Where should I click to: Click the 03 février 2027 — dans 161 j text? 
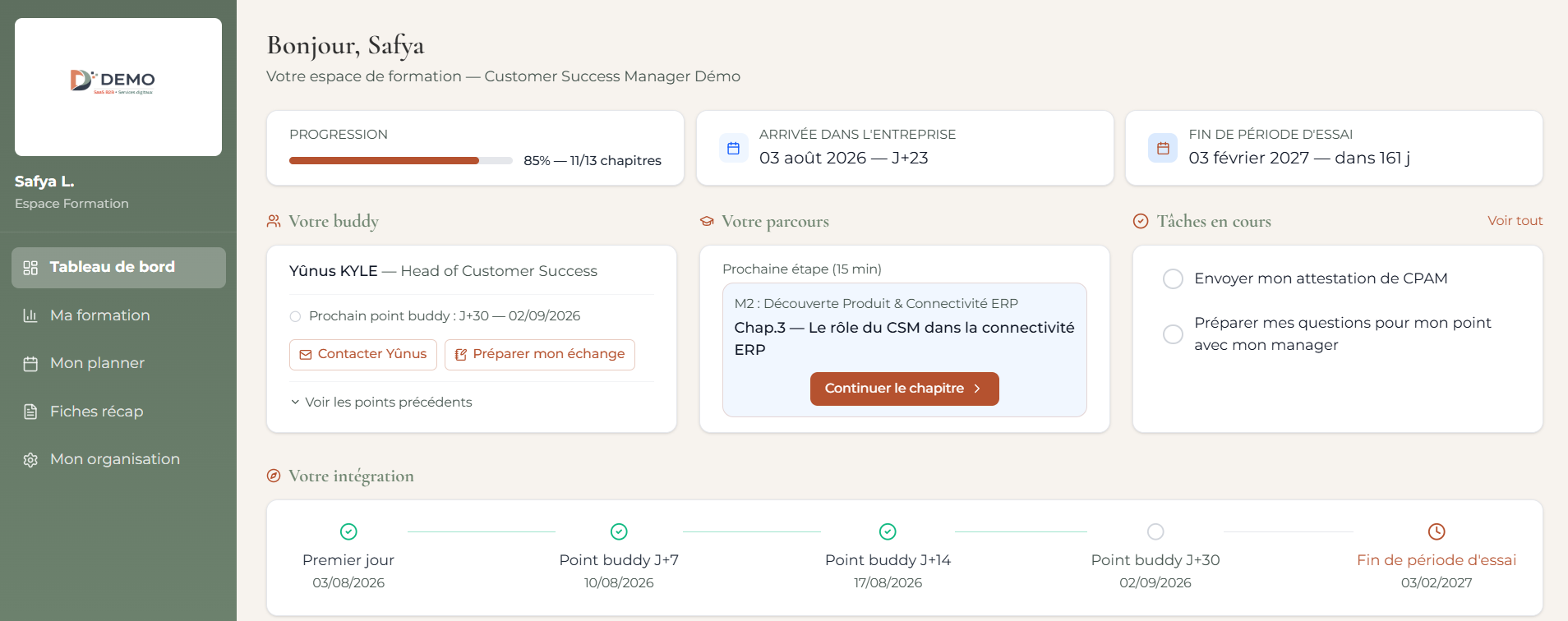click(x=1299, y=158)
